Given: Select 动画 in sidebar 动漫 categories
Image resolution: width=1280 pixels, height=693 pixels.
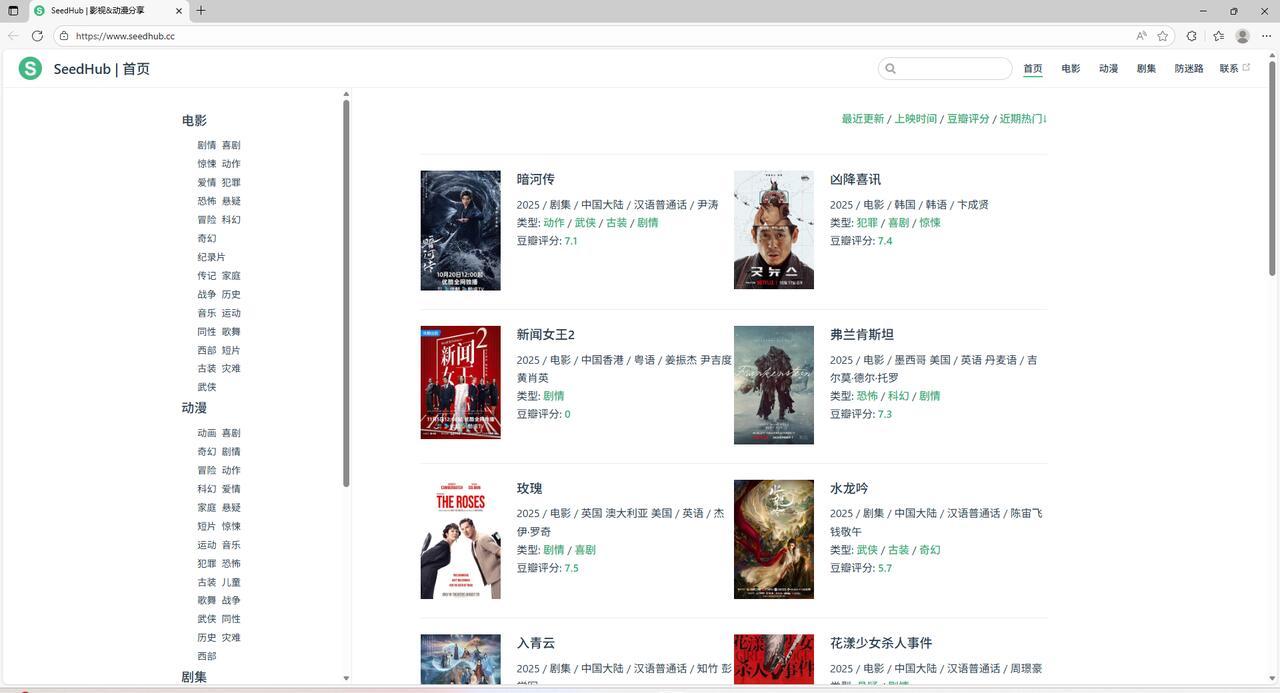Looking at the screenshot, I should [206, 433].
